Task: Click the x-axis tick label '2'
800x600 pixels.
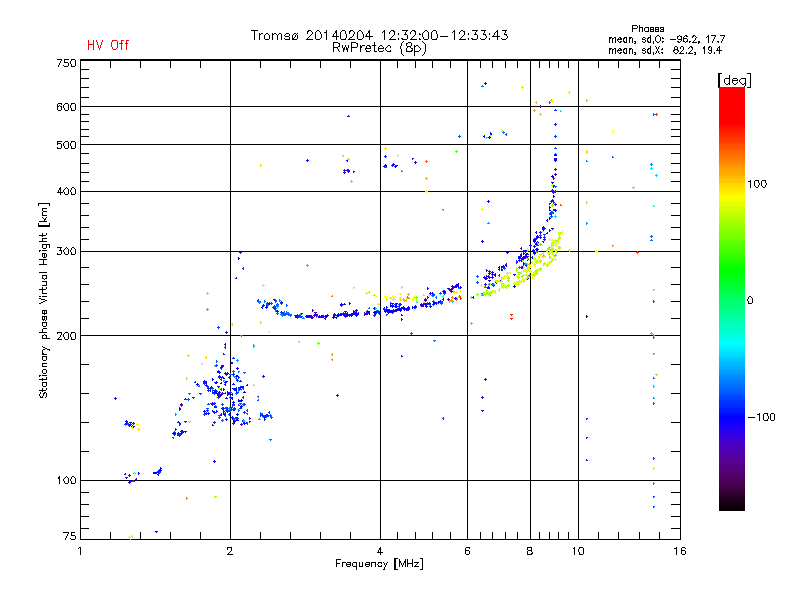Action: pyautogui.click(x=230, y=551)
